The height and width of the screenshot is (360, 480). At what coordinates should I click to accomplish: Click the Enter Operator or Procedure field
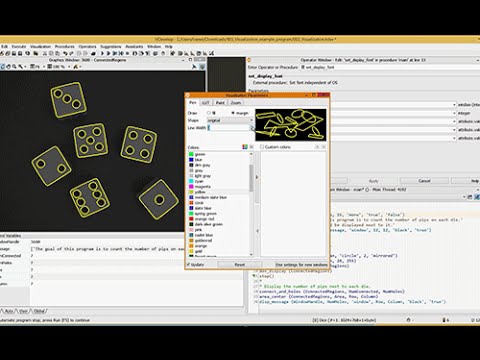[x=390, y=67]
